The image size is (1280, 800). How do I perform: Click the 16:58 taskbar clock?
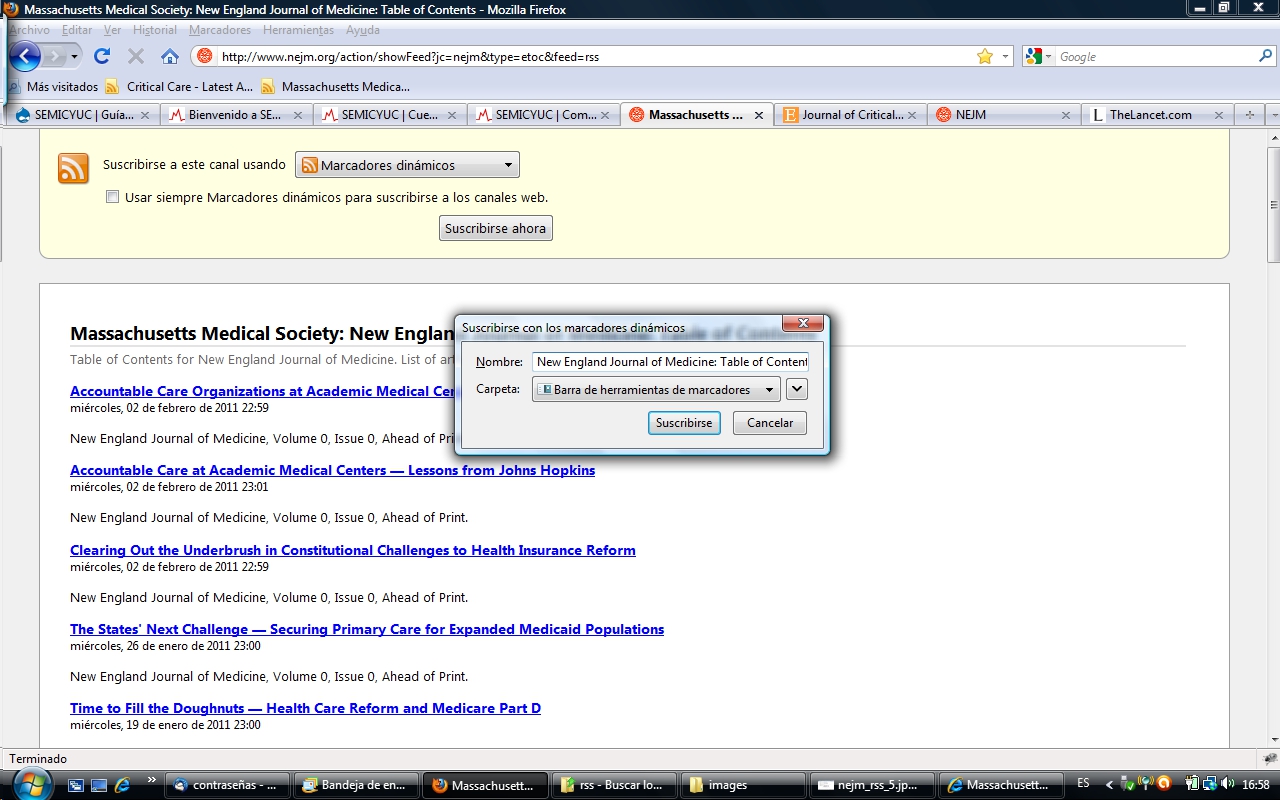tap(1256, 785)
